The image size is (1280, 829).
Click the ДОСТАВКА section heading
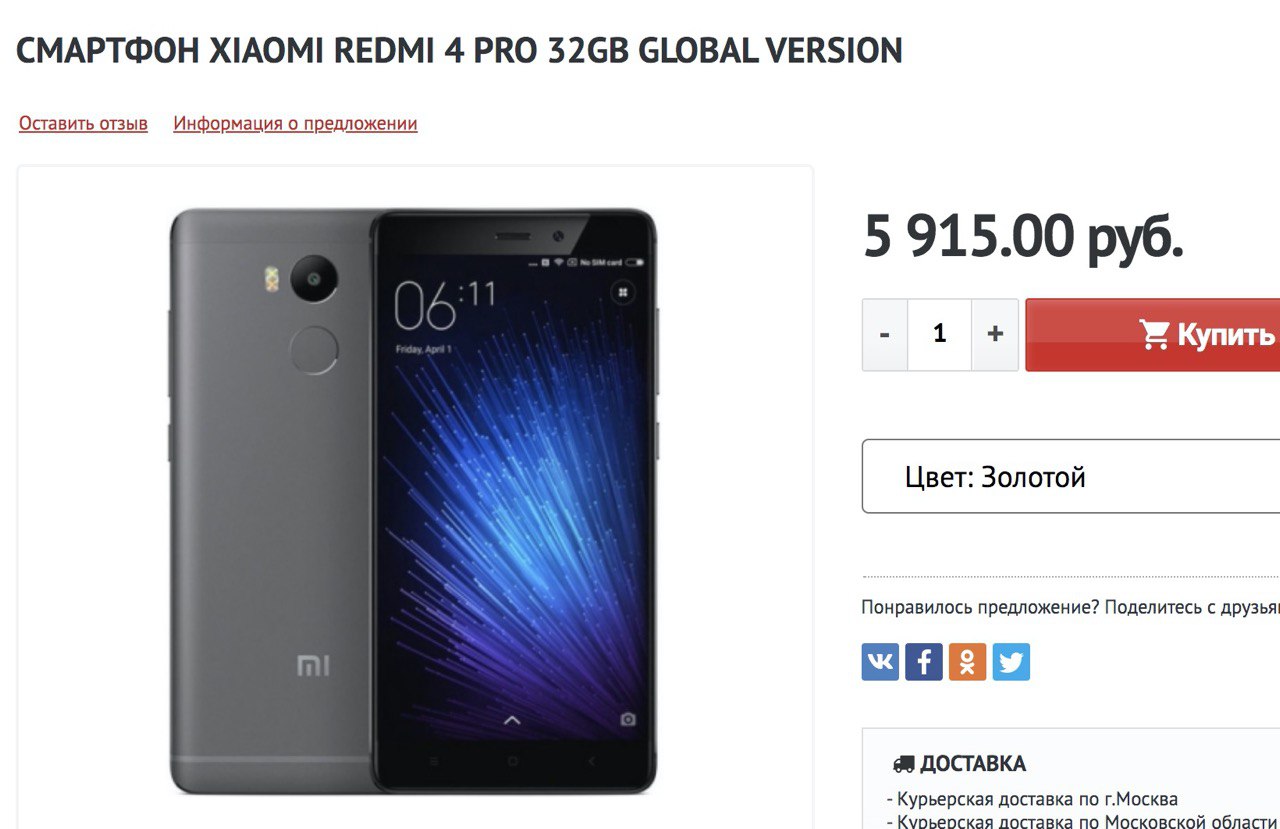(973, 765)
